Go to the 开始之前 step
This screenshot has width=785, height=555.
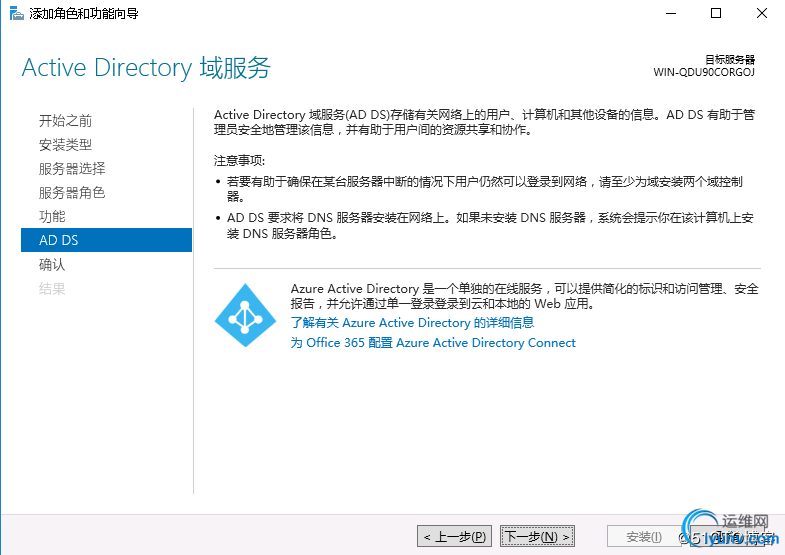(66, 121)
